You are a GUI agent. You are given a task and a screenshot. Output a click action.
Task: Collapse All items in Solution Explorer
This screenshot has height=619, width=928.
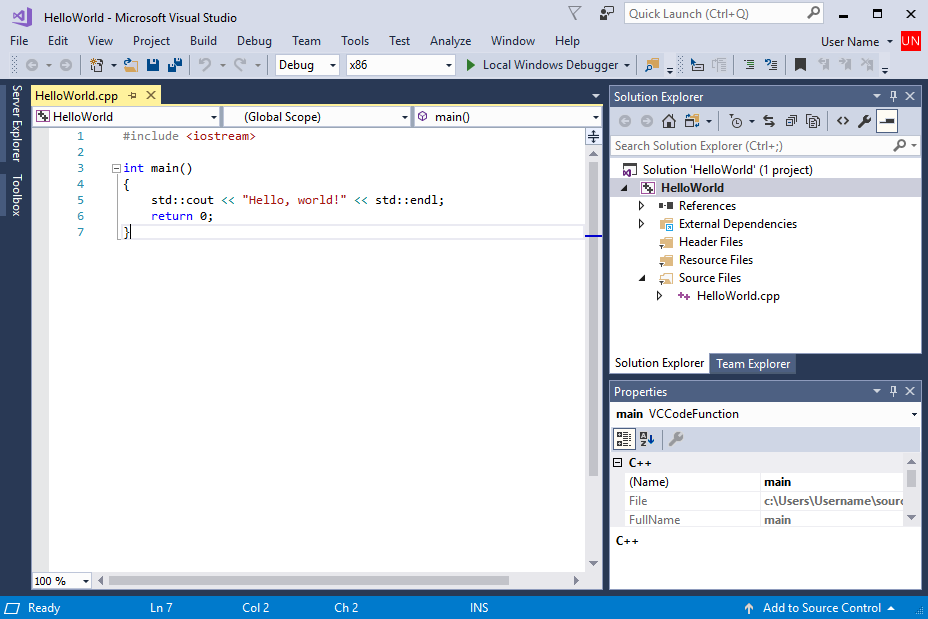[x=792, y=120]
